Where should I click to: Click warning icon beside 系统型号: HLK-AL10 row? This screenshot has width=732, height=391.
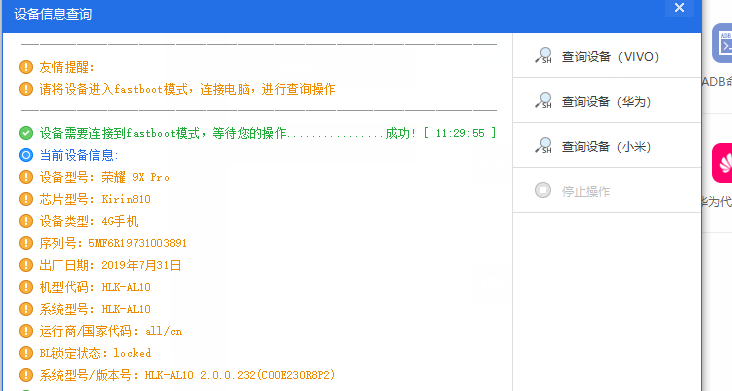26,309
